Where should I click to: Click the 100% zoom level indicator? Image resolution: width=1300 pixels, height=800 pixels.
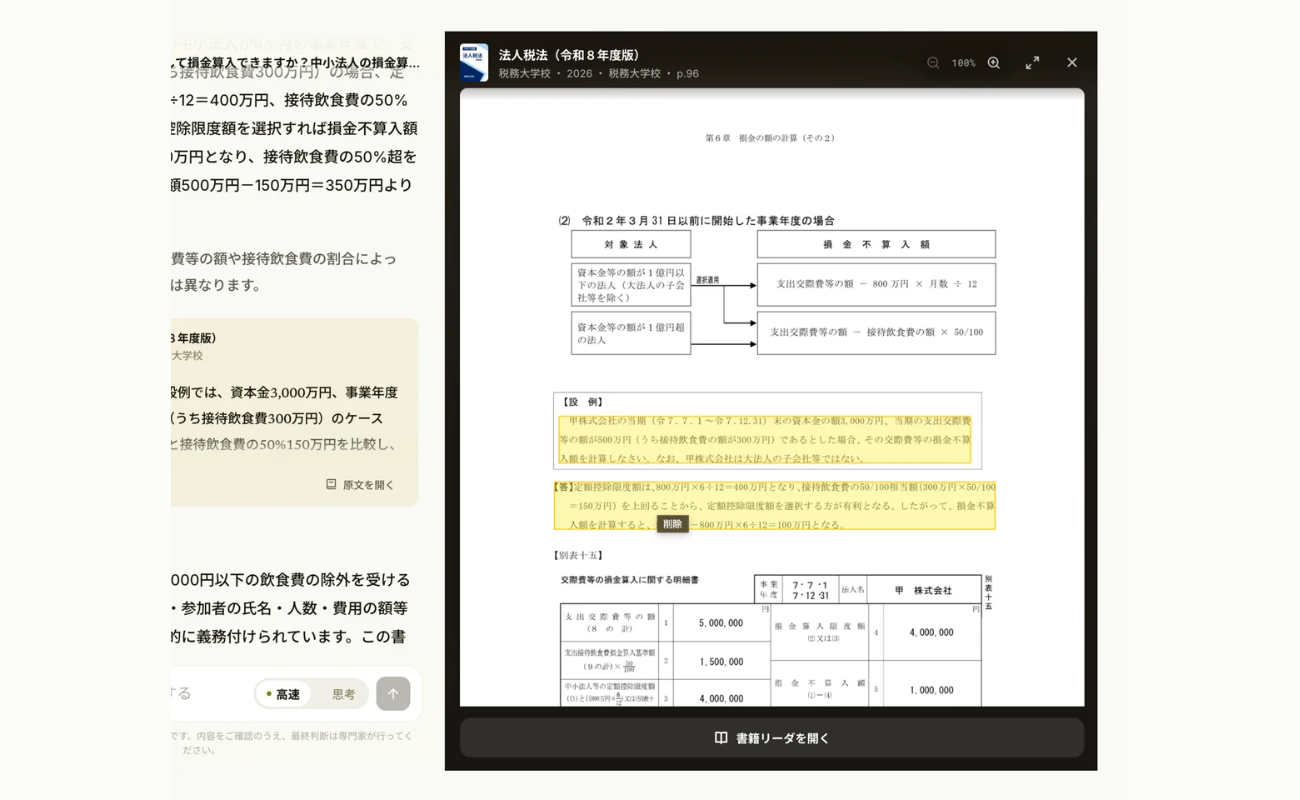pos(963,63)
